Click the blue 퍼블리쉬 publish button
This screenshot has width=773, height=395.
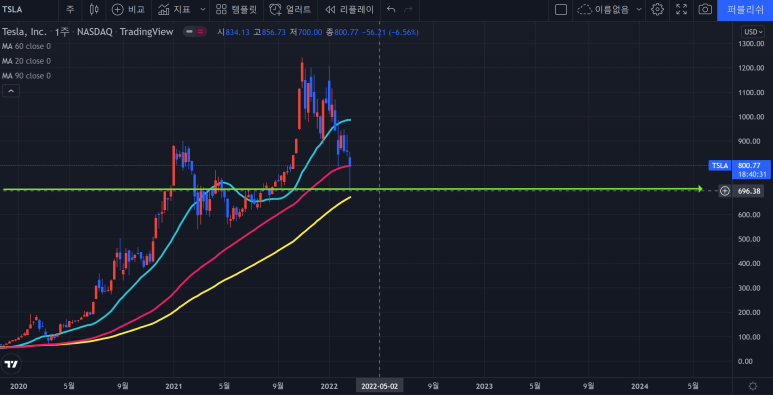click(745, 9)
